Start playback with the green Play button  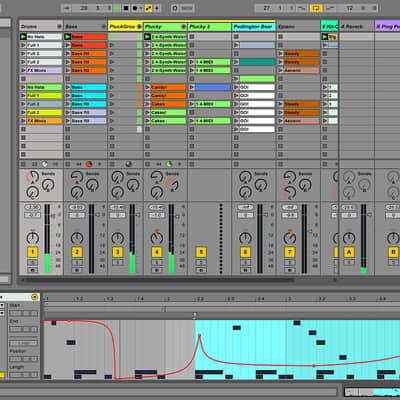[x=117, y=8]
